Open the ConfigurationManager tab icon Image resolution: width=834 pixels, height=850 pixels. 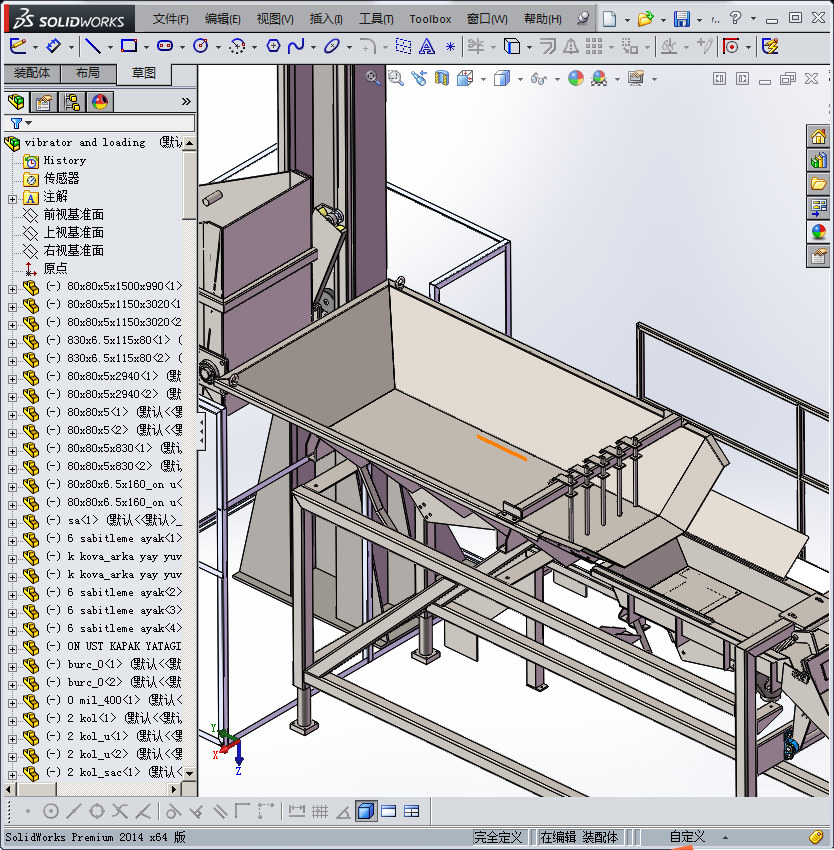coord(72,101)
